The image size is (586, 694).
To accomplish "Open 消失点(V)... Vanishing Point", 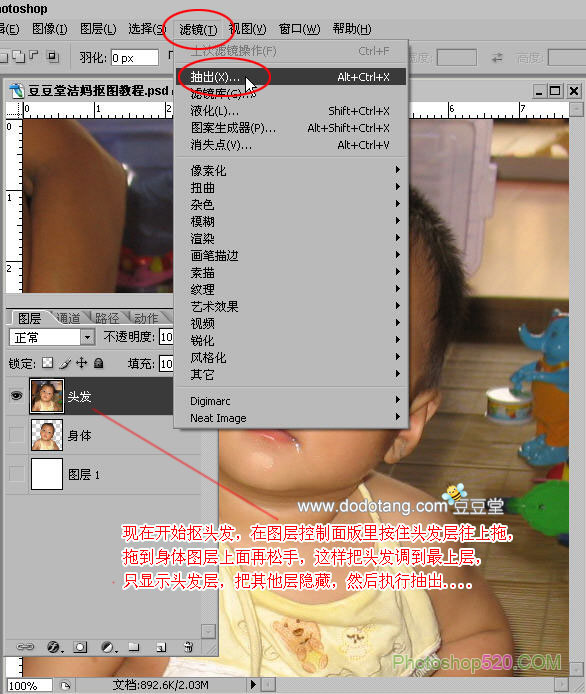I will tap(290, 145).
